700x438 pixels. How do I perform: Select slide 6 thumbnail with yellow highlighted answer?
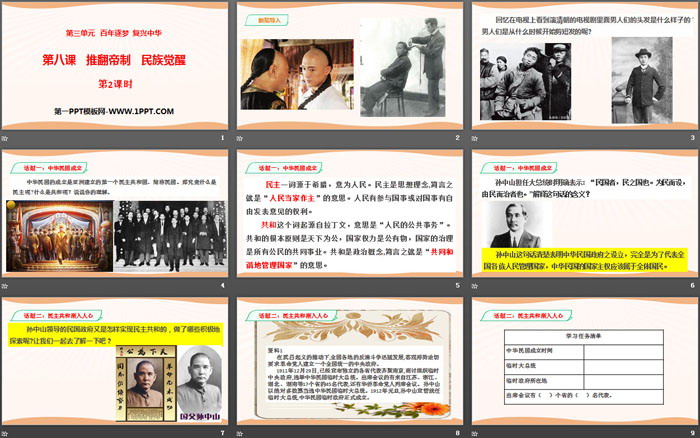point(584,213)
